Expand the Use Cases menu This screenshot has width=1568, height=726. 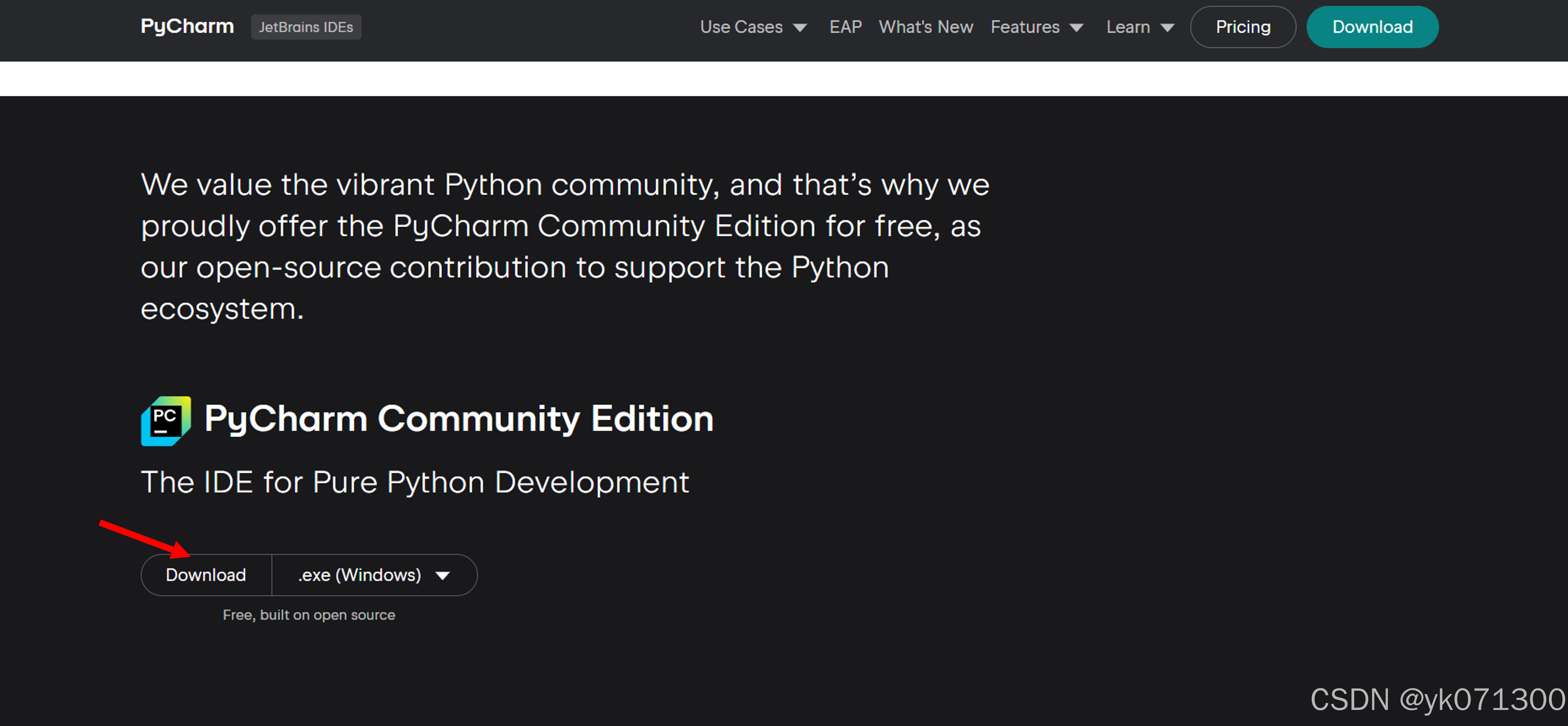(741, 27)
